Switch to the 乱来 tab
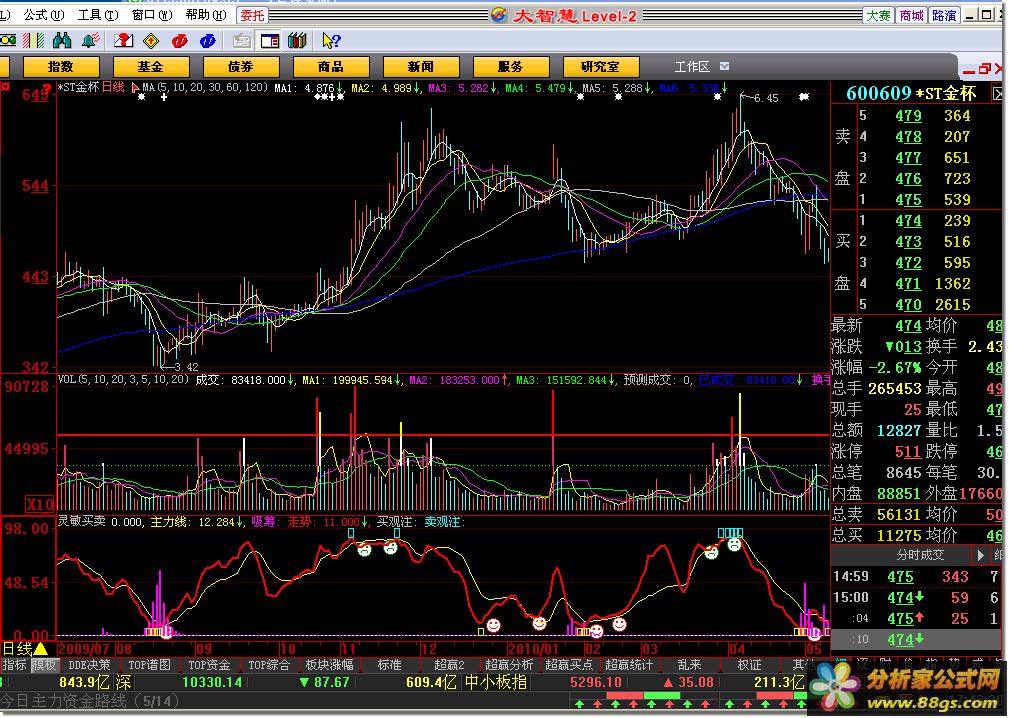 [689, 665]
